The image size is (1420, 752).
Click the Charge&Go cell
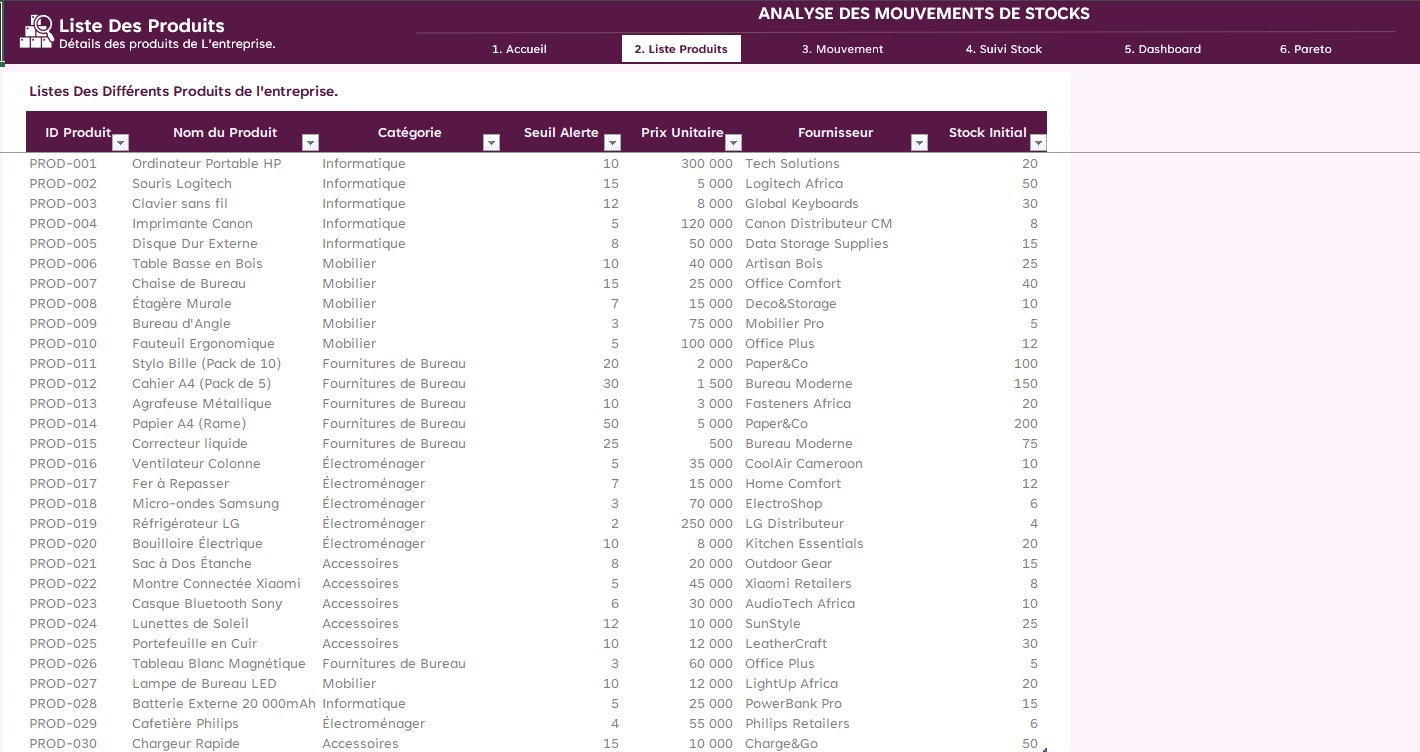(835, 743)
